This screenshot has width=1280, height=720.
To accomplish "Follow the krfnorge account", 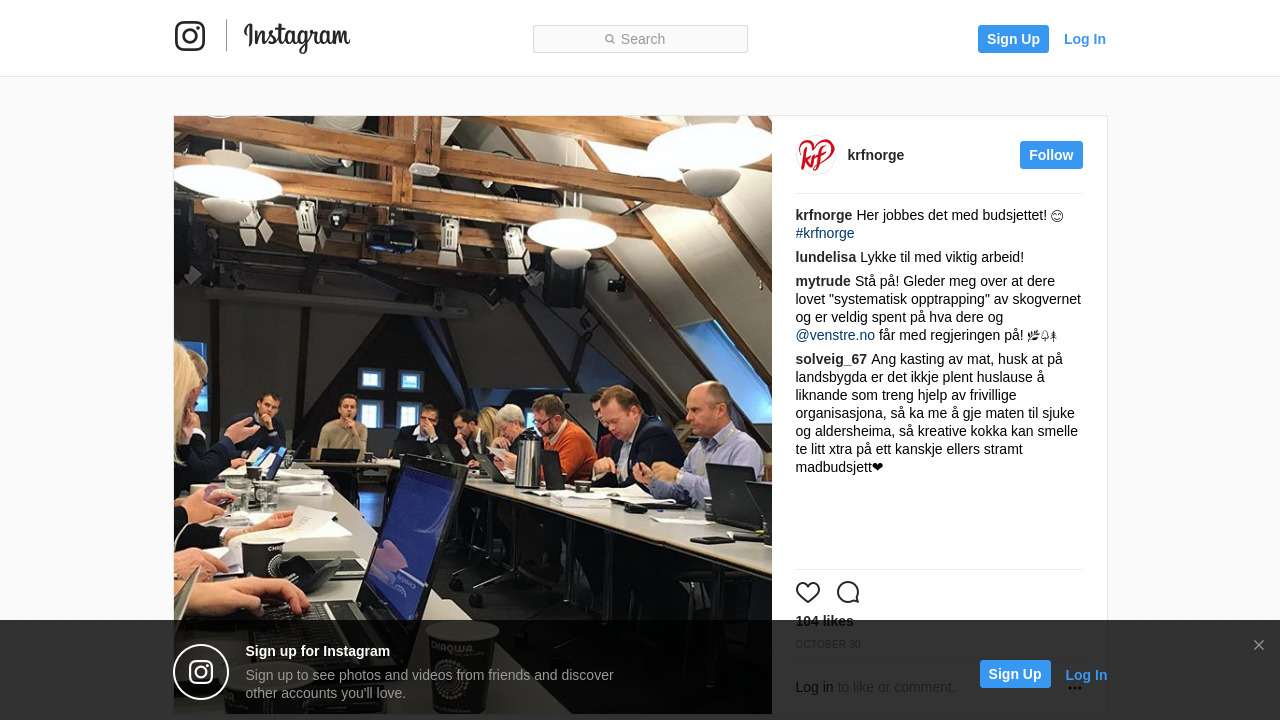I will tap(1051, 155).
